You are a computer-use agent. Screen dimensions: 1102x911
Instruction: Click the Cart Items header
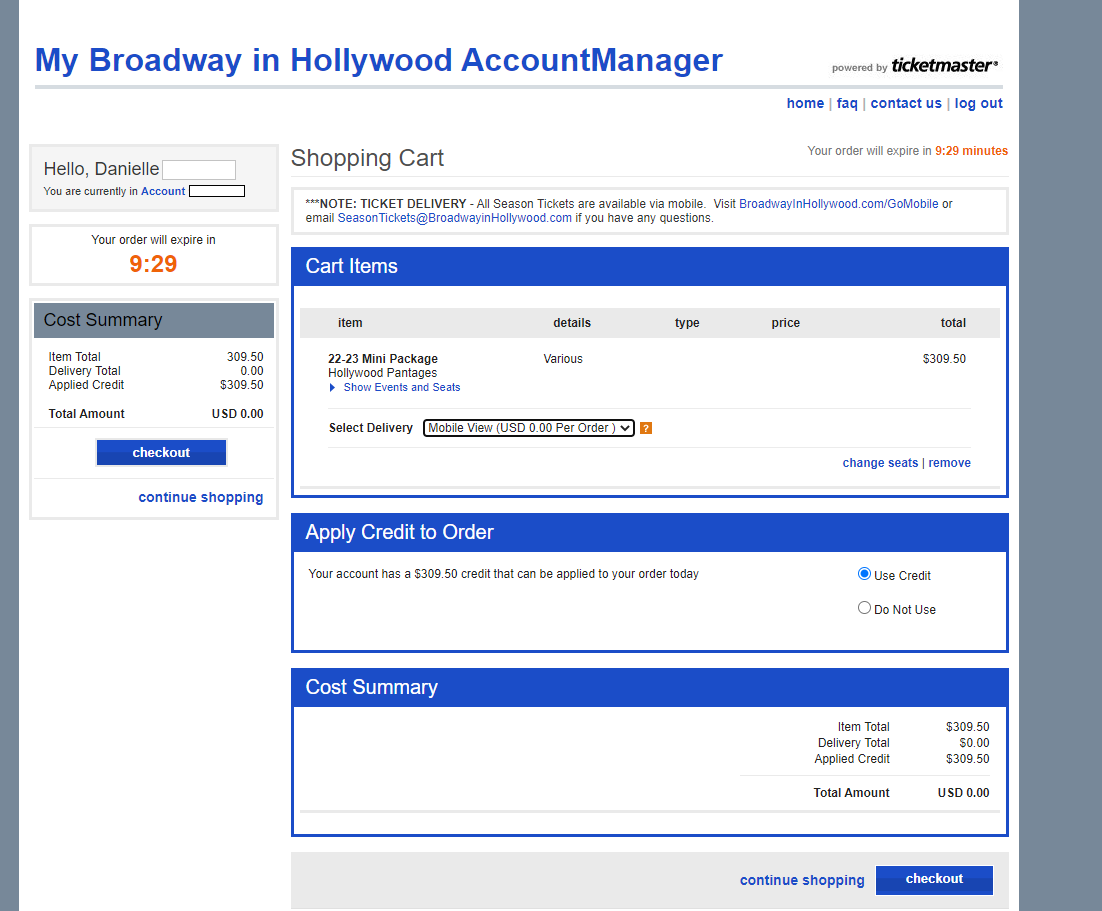(351, 266)
